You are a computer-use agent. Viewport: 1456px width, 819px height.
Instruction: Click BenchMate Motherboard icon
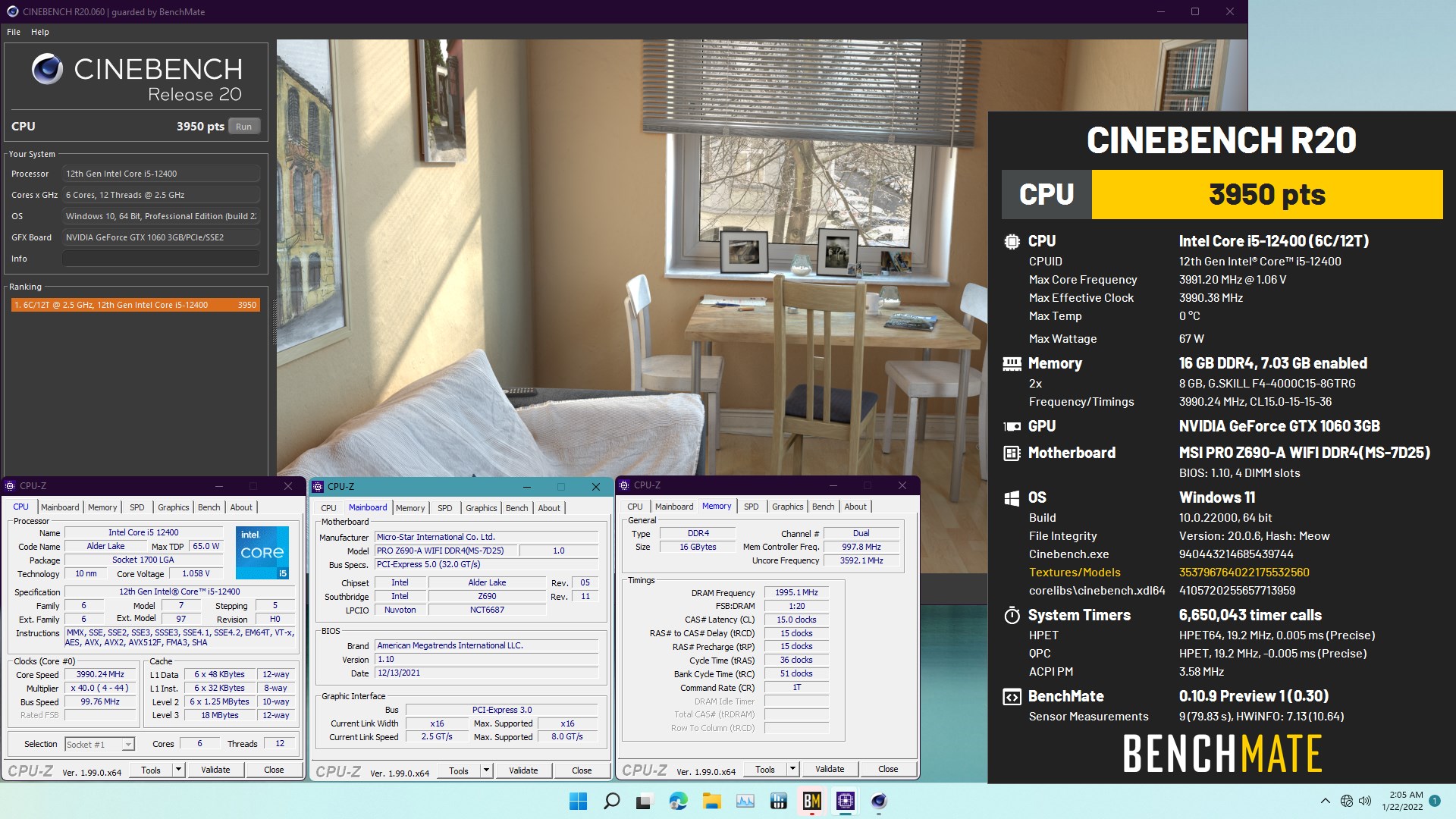1012,453
